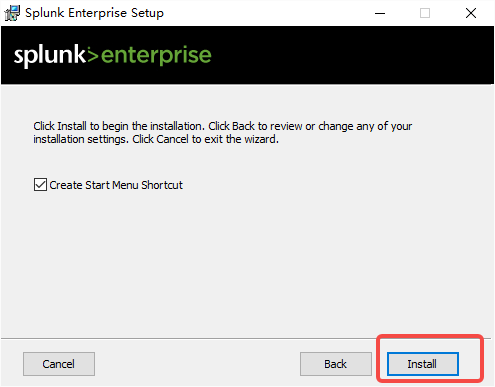Click the chevron symbol in the Splunk logo
Viewport: 495px width, 387px height.
click(x=93, y=55)
